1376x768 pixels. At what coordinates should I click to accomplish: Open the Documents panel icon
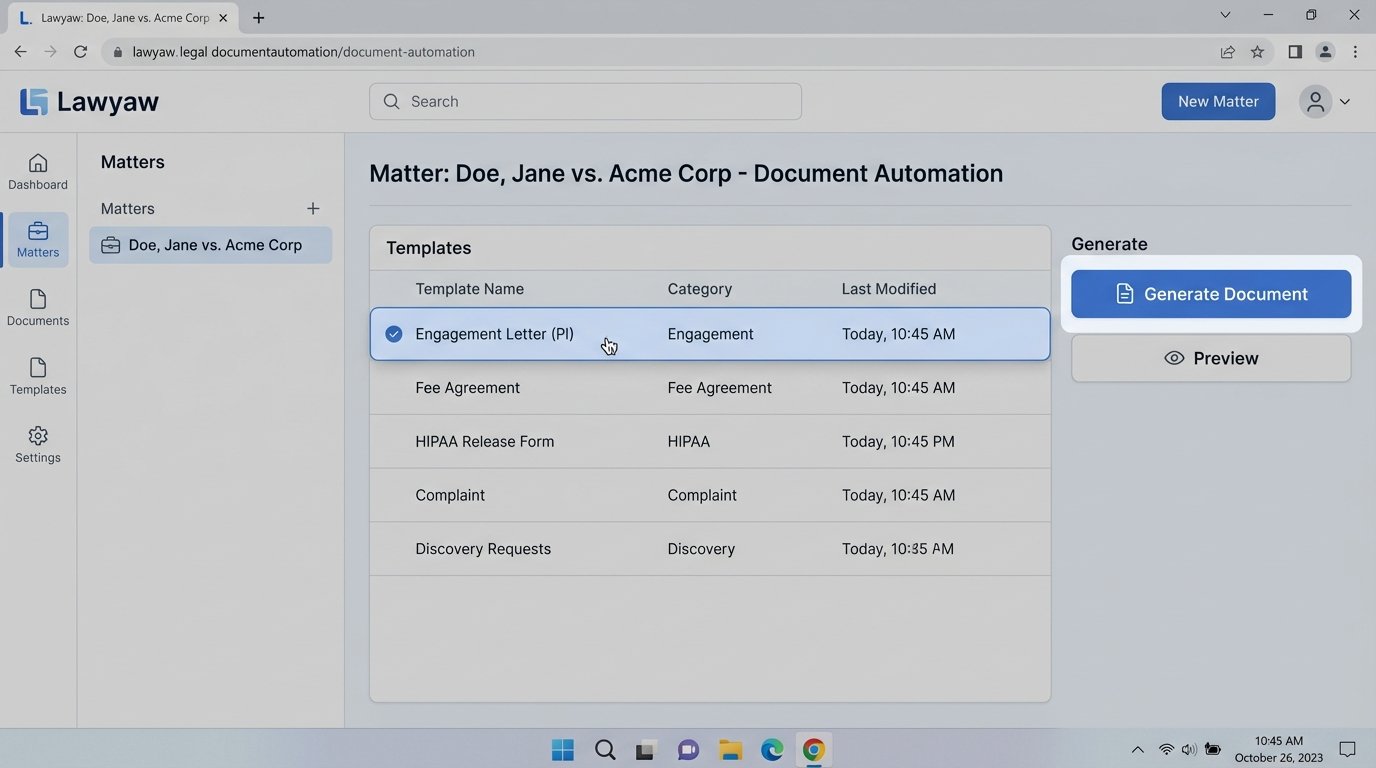coord(37,307)
